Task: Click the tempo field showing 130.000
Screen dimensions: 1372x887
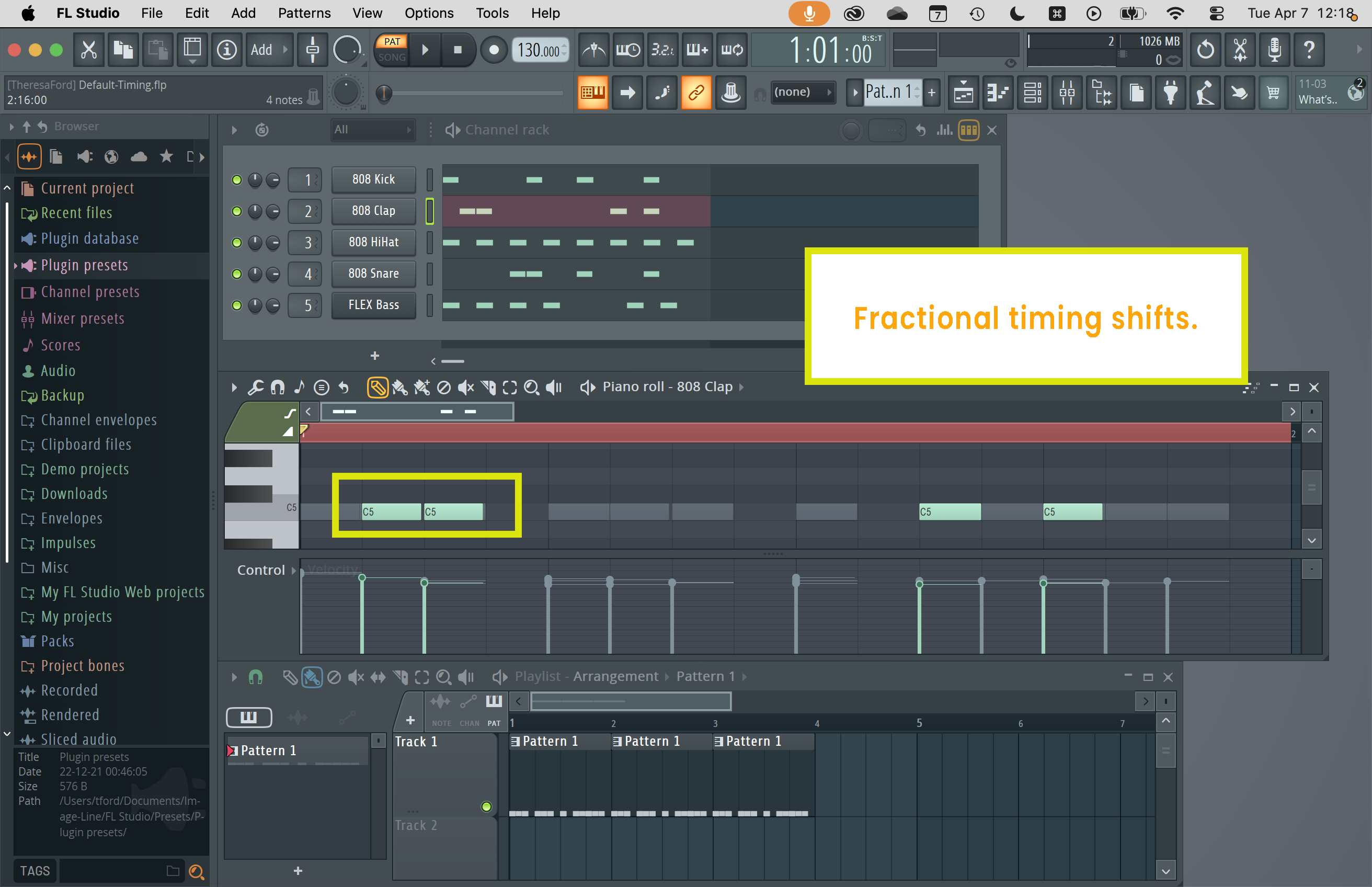Action: [x=540, y=50]
